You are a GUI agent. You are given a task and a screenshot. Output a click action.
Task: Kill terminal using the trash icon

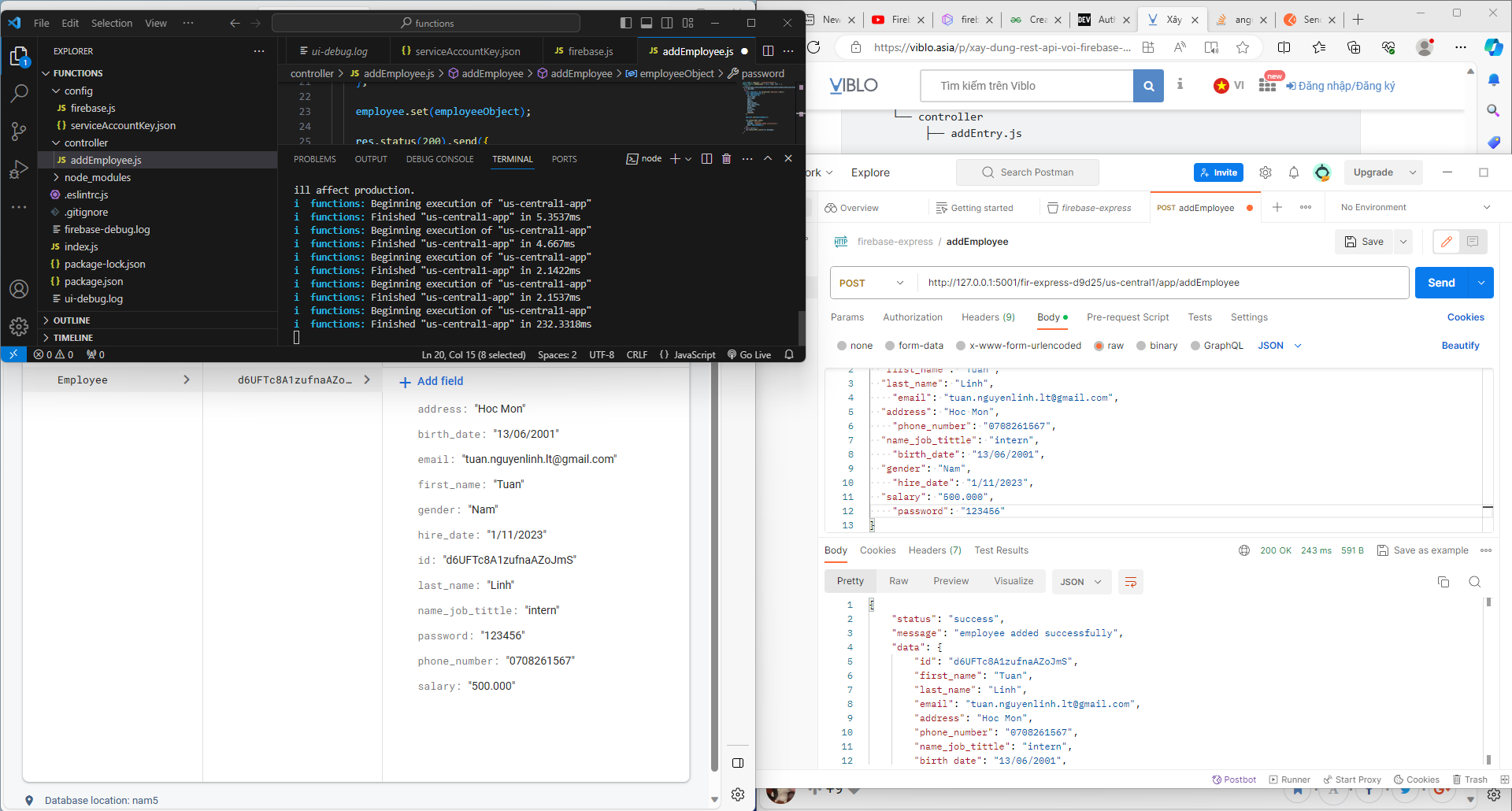click(x=726, y=159)
